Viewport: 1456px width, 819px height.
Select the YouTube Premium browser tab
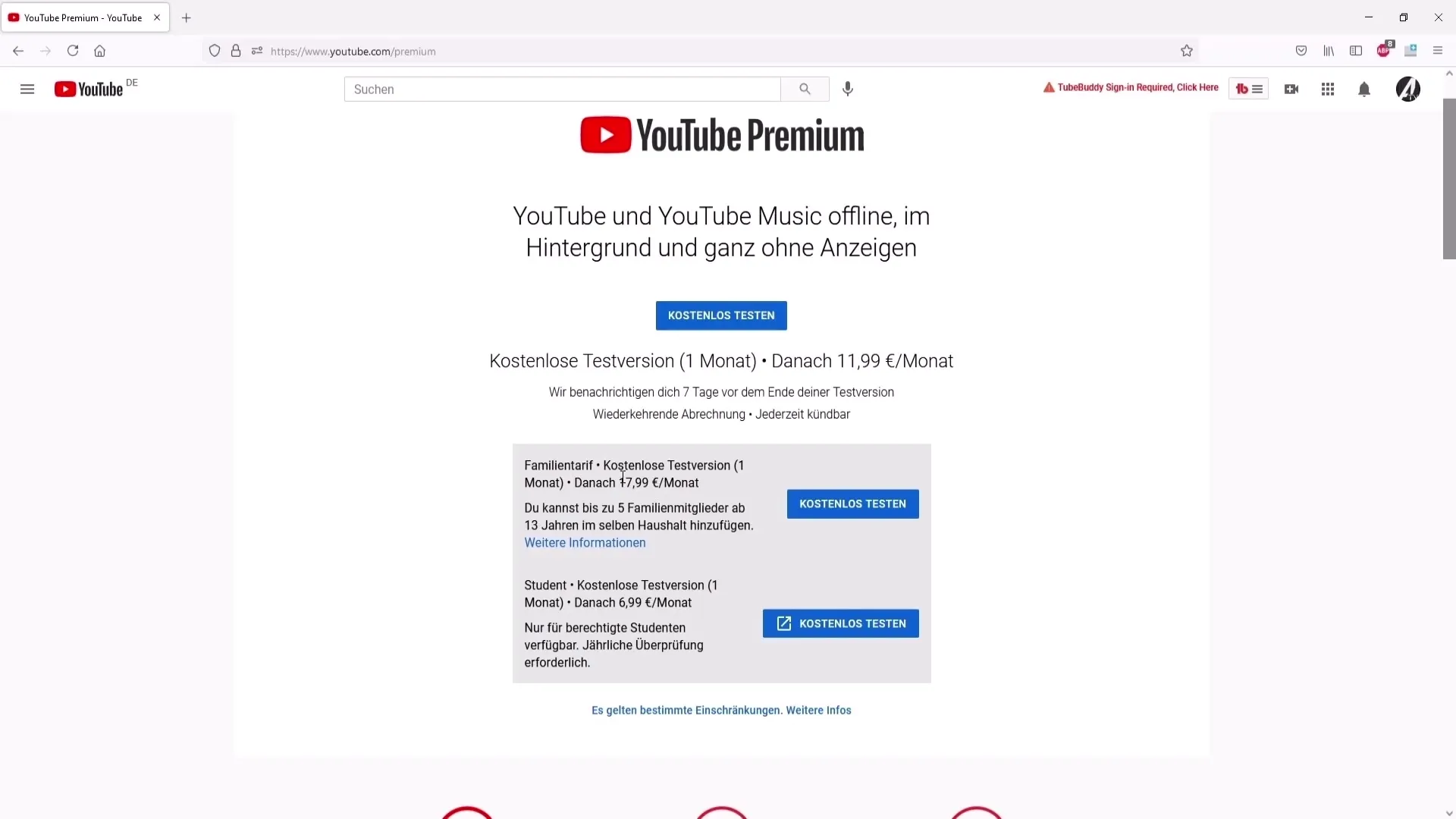click(85, 17)
